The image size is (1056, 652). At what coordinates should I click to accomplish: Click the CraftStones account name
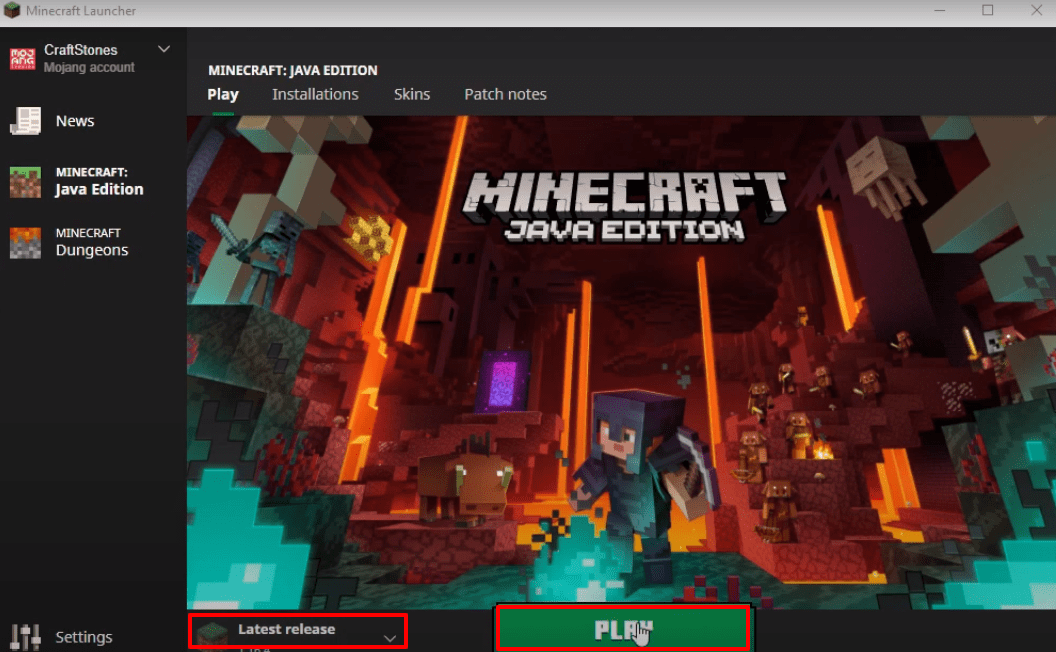click(x=81, y=50)
